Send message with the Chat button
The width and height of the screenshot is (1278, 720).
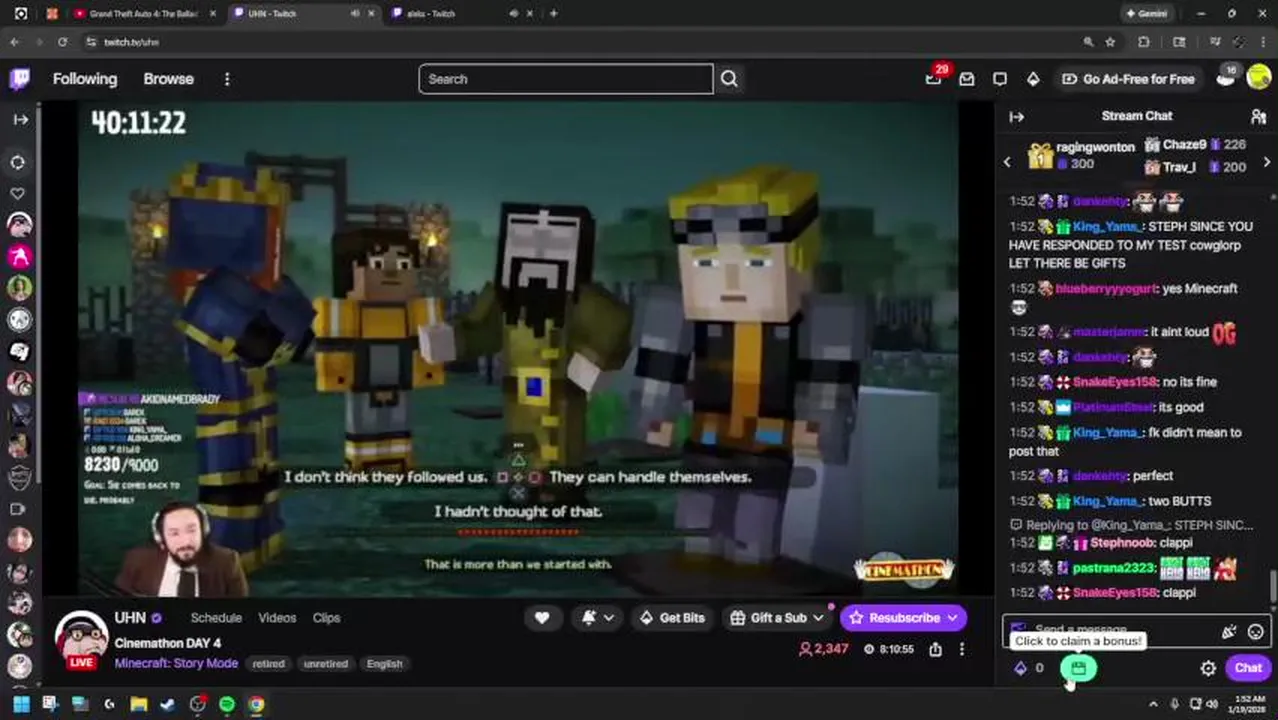click(1248, 668)
